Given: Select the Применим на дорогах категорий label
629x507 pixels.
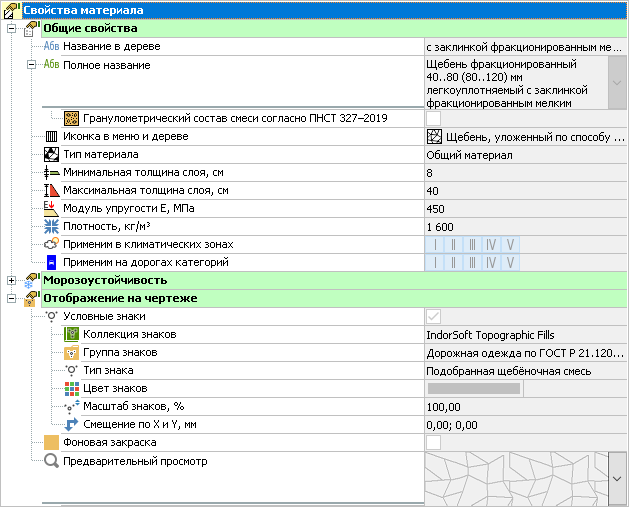Looking at the screenshot, I should 146,262.
